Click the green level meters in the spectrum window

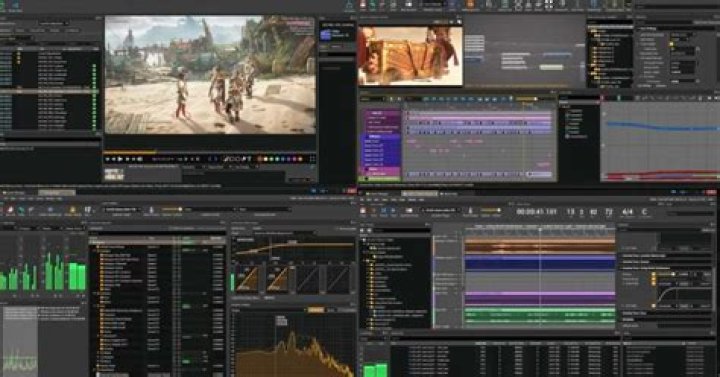coord(43,271)
